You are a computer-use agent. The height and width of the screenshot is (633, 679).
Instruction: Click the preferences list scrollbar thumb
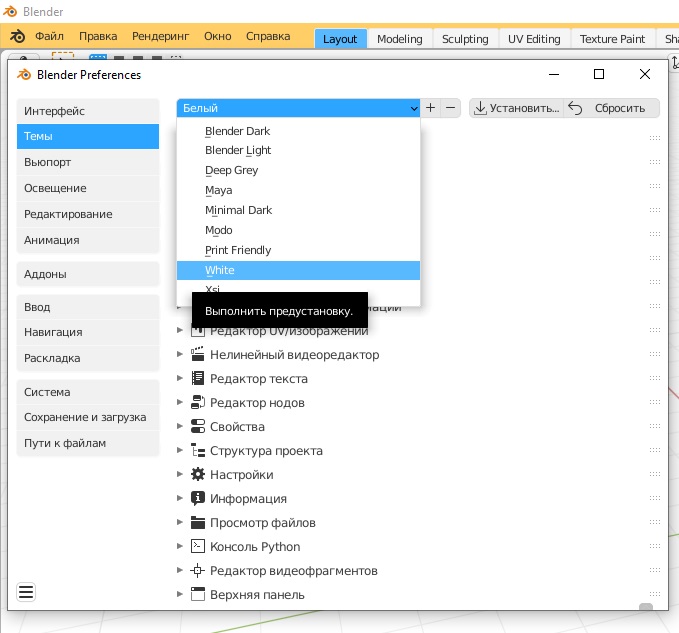(x=646, y=607)
